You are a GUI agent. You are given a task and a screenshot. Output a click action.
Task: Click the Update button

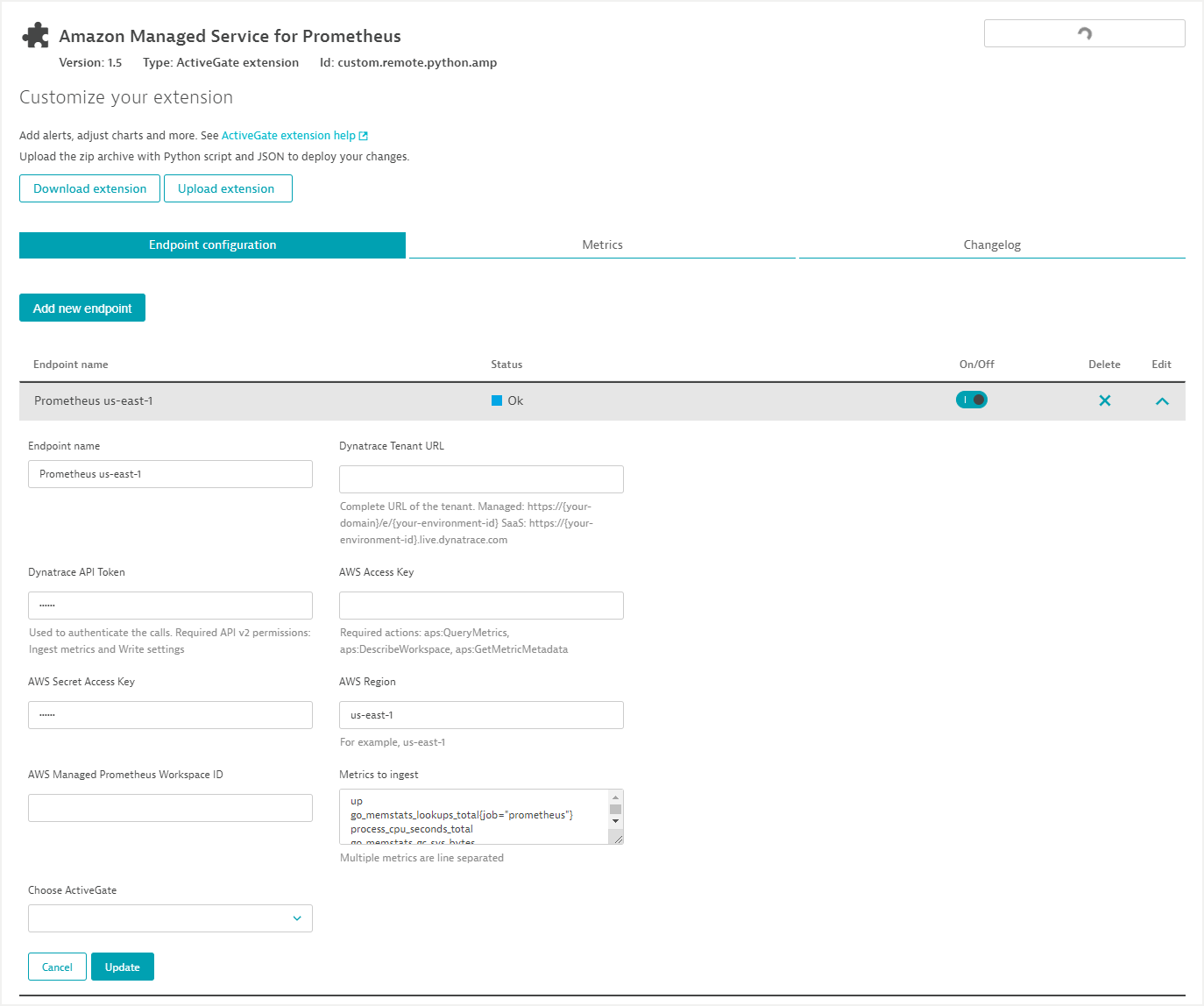click(x=123, y=967)
